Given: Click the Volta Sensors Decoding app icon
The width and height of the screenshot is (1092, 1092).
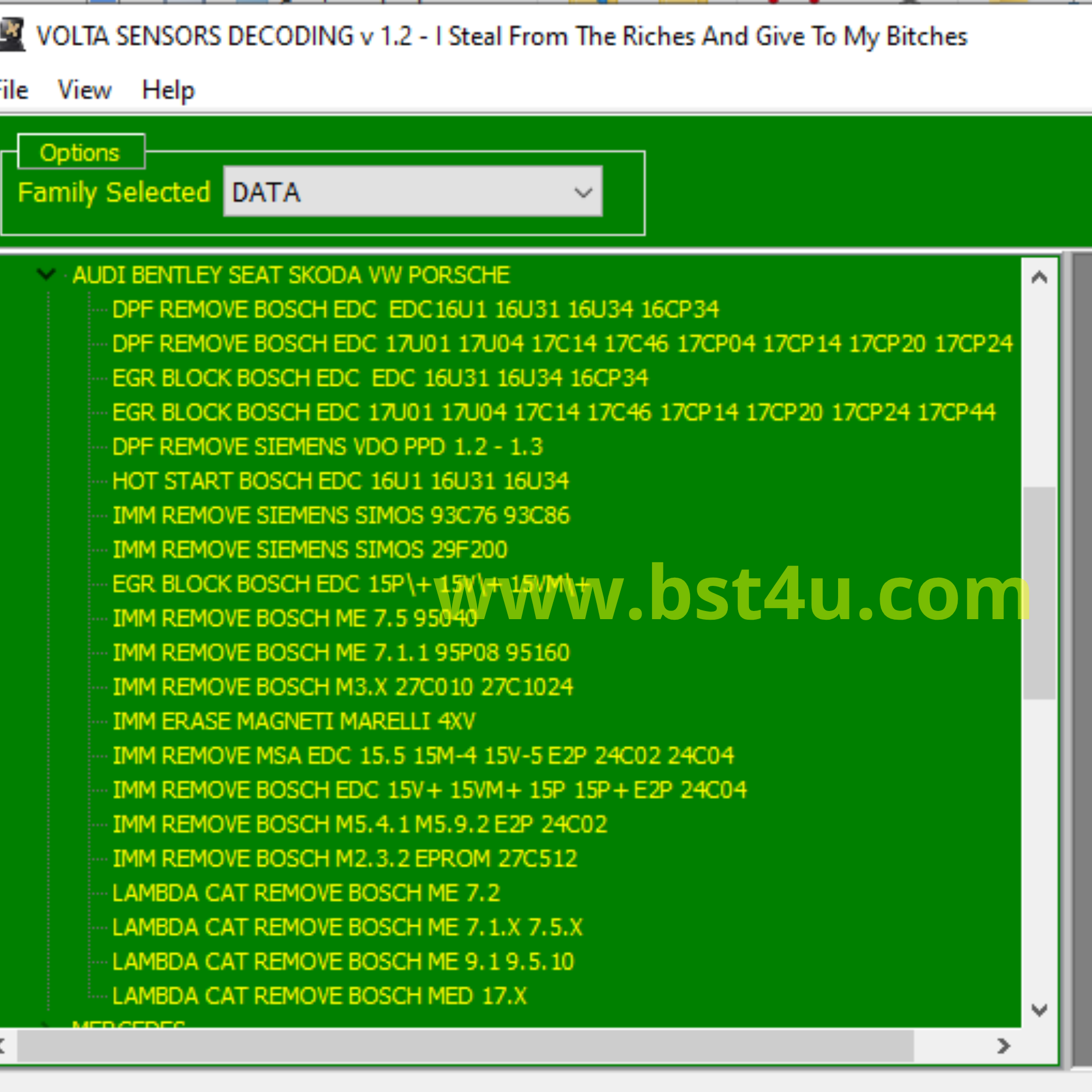Looking at the screenshot, I should [x=11, y=34].
